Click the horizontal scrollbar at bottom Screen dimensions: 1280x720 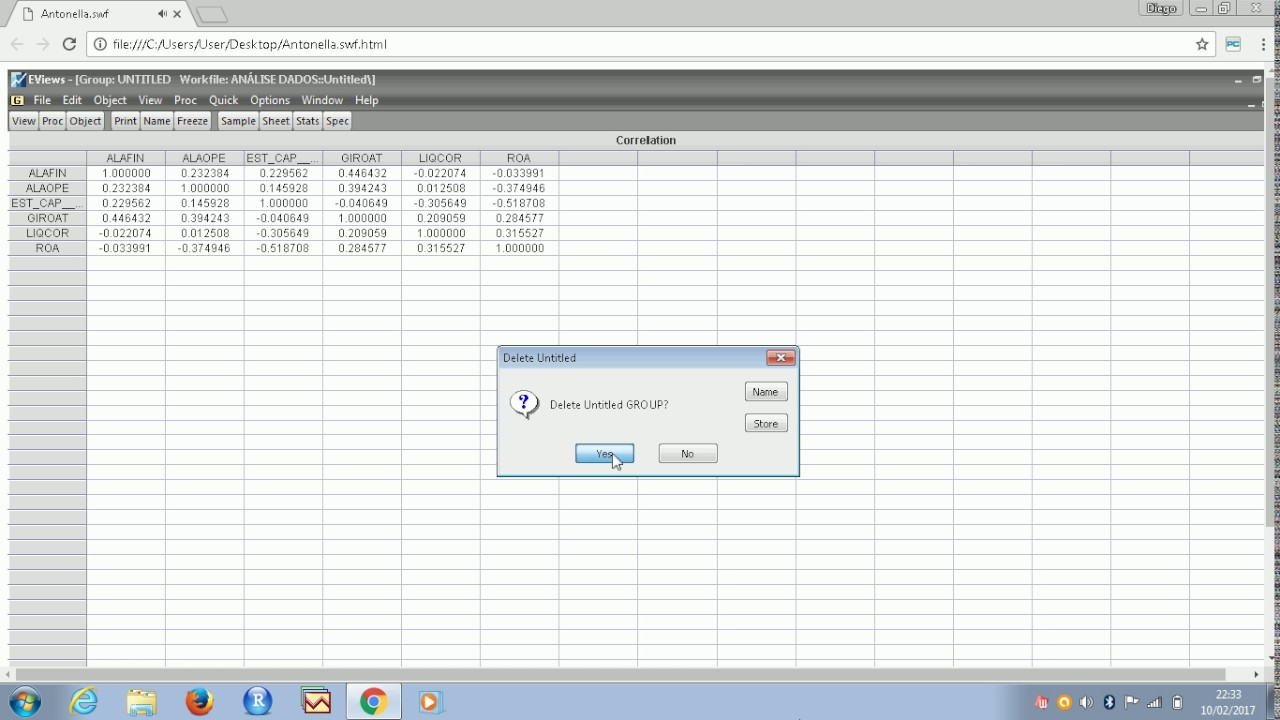pyautogui.click(x=620, y=674)
